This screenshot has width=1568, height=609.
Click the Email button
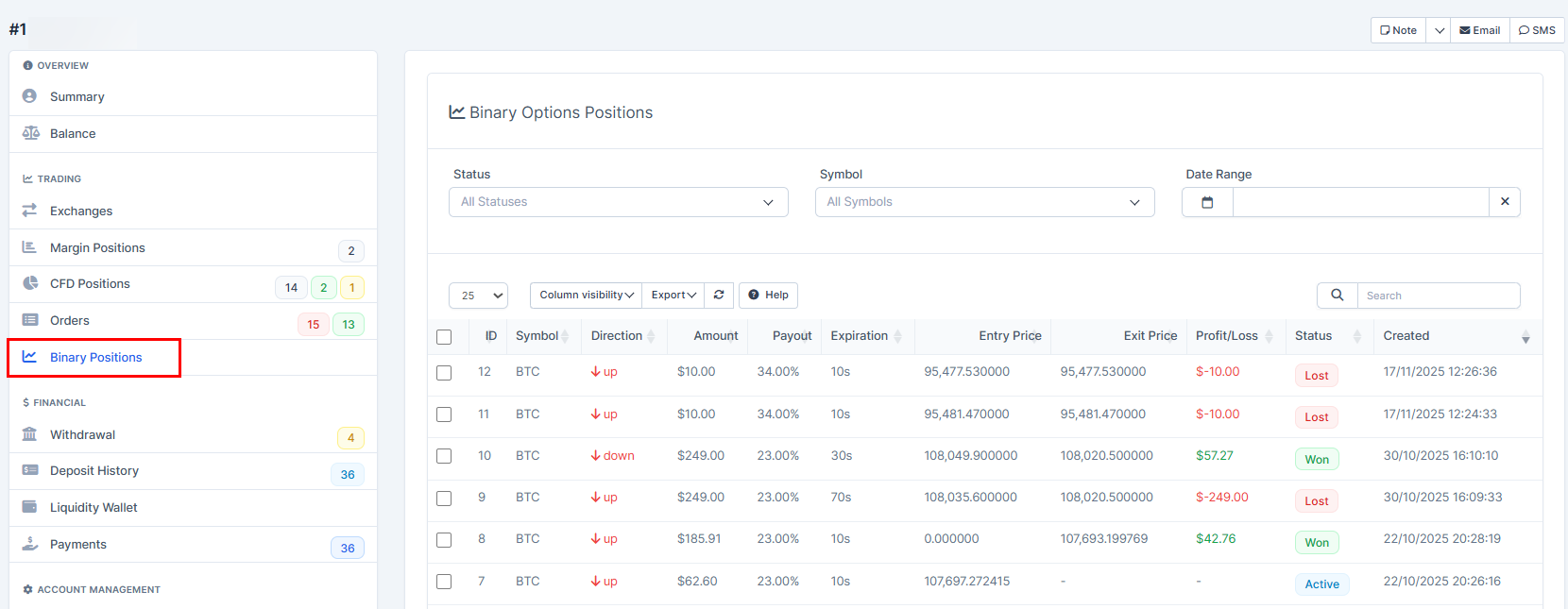click(1479, 30)
